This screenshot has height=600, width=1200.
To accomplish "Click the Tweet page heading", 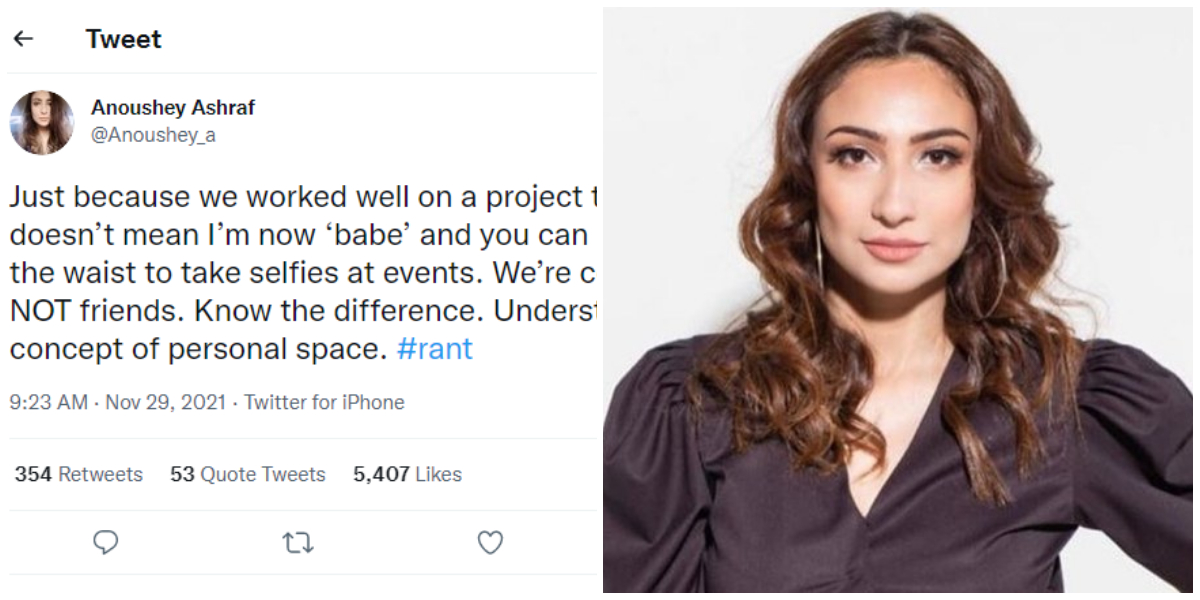I will (x=123, y=39).
